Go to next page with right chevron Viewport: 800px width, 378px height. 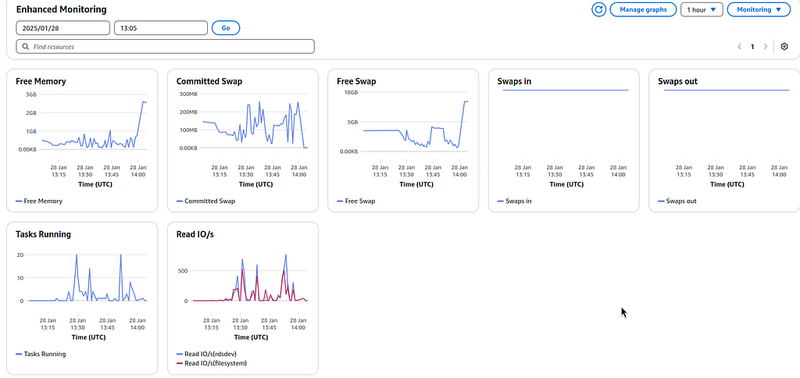(x=765, y=46)
